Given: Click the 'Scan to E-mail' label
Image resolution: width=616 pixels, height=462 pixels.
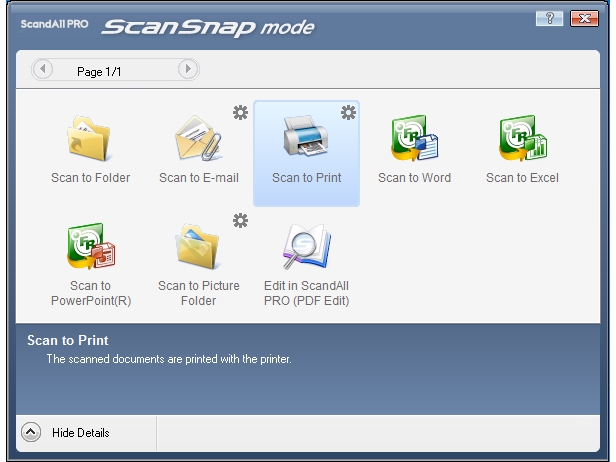Looking at the screenshot, I should point(199,178).
